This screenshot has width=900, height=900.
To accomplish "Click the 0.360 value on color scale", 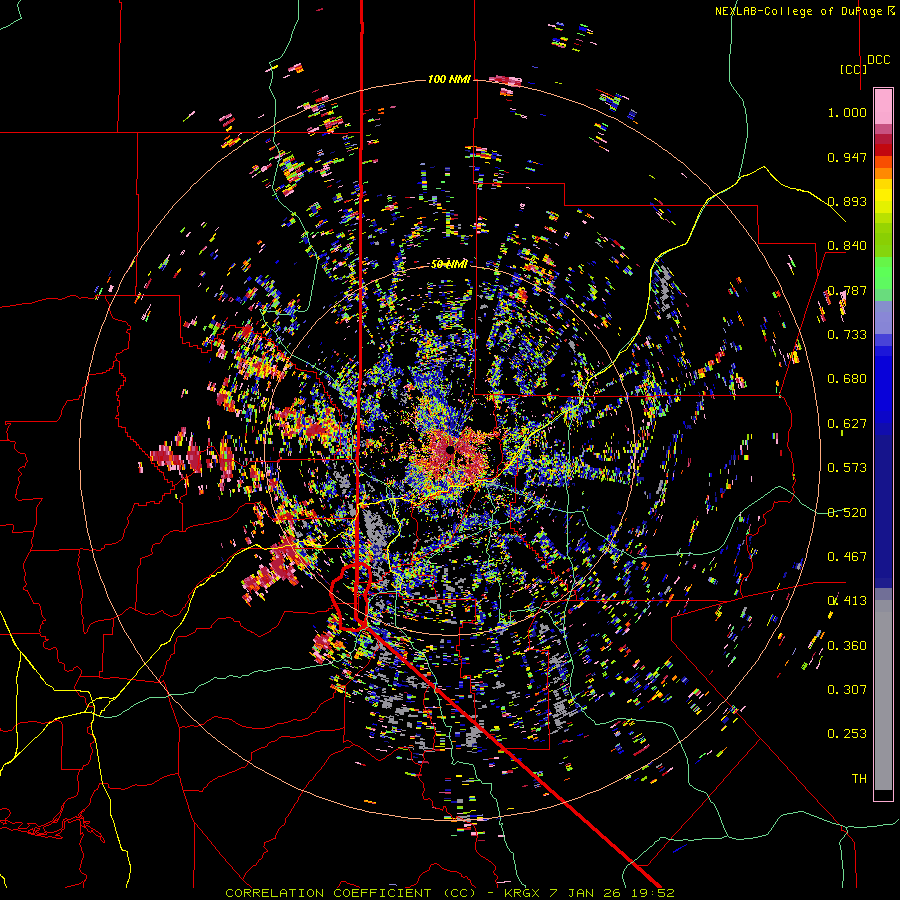I will pyautogui.click(x=847, y=646).
